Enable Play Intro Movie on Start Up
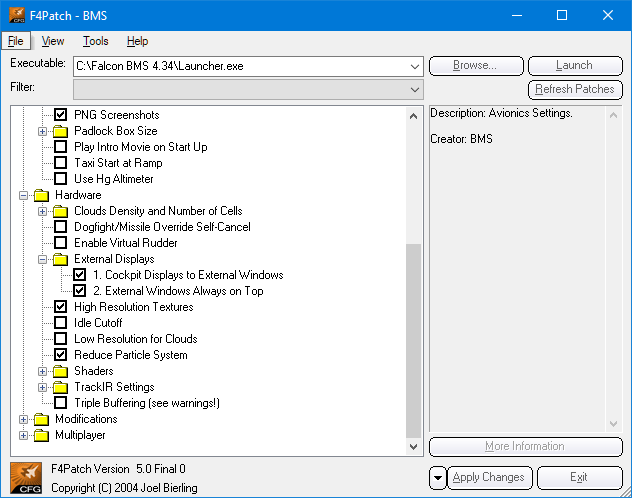632x498 pixels. pos(60,147)
